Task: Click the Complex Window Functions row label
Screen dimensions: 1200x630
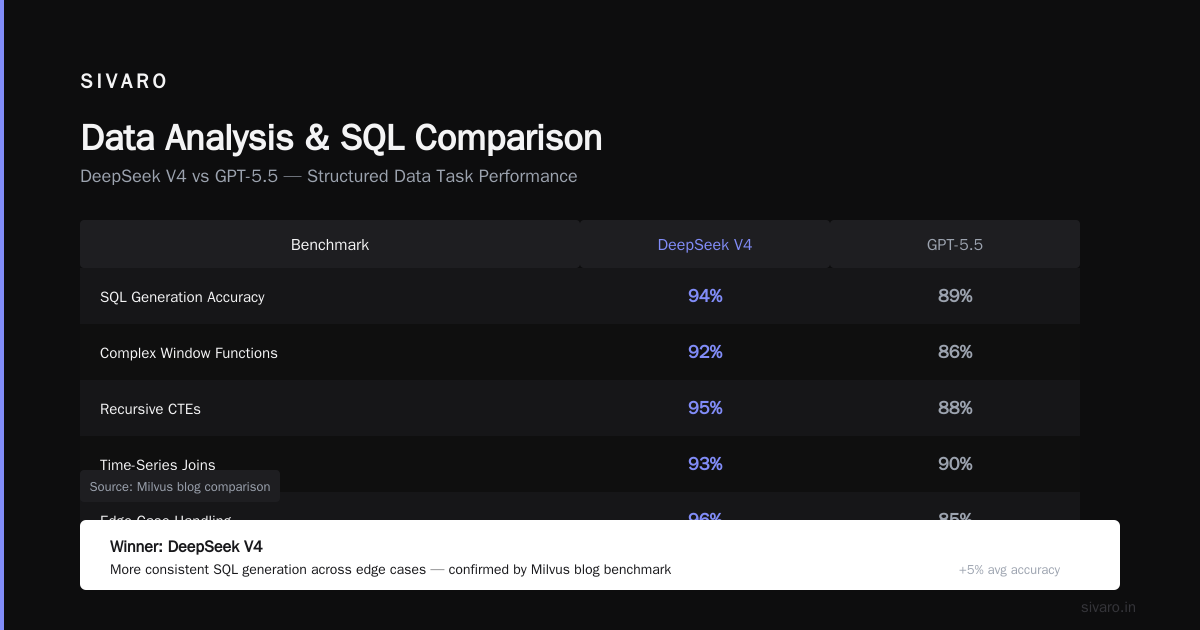Action: (x=189, y=353)
